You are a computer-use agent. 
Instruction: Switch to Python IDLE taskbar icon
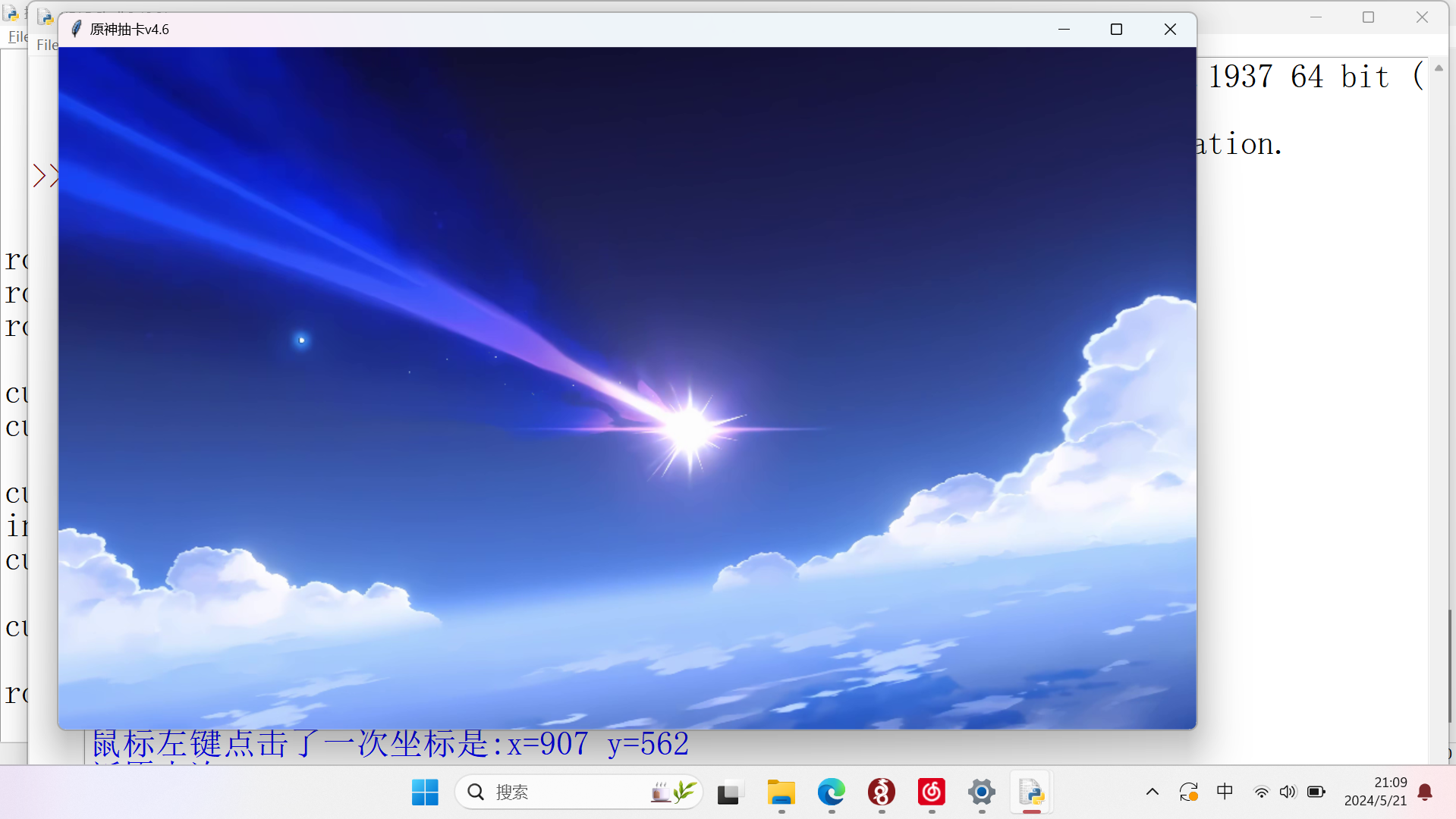pos(1031,792)
